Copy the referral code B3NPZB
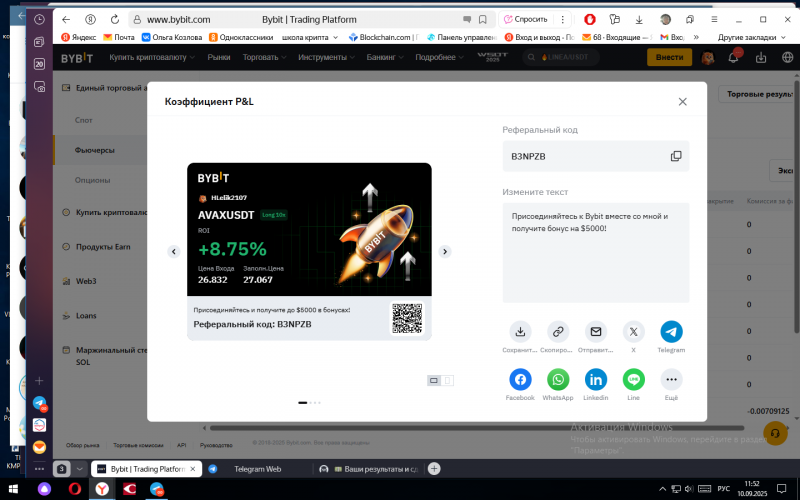The width and height of the screenshot is (800, 500). point(676,156)
